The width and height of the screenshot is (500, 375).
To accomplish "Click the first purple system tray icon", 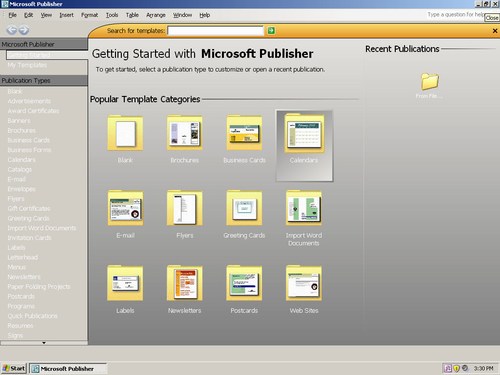I will point(448,368).
